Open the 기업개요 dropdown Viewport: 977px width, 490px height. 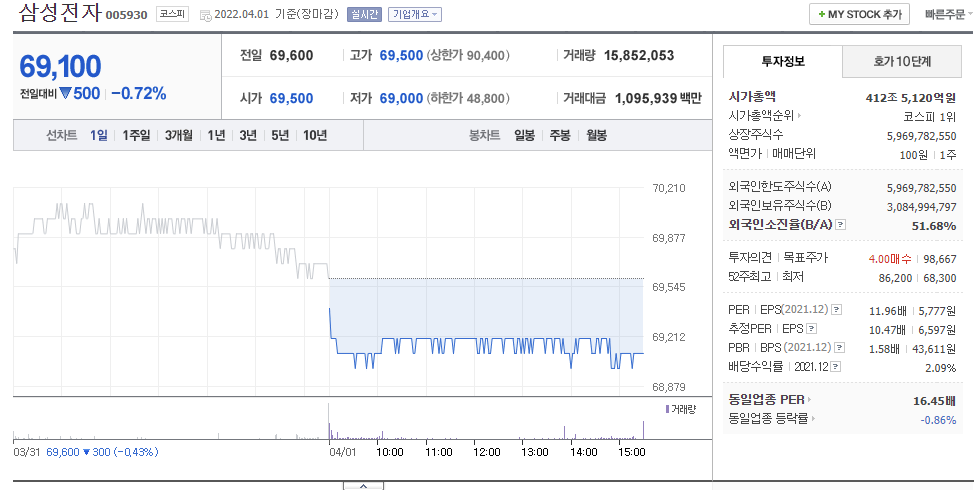point(414,14)
